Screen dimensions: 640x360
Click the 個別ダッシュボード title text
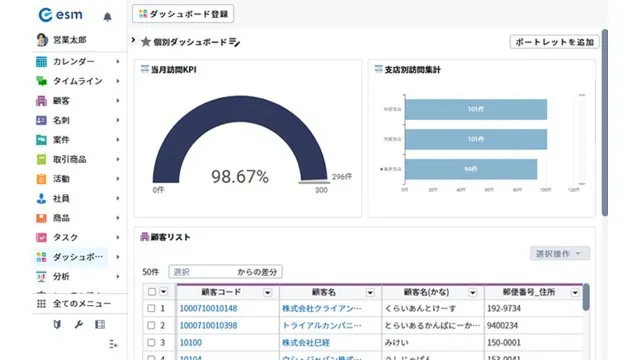pyautogui.click(x=190, y=42)
